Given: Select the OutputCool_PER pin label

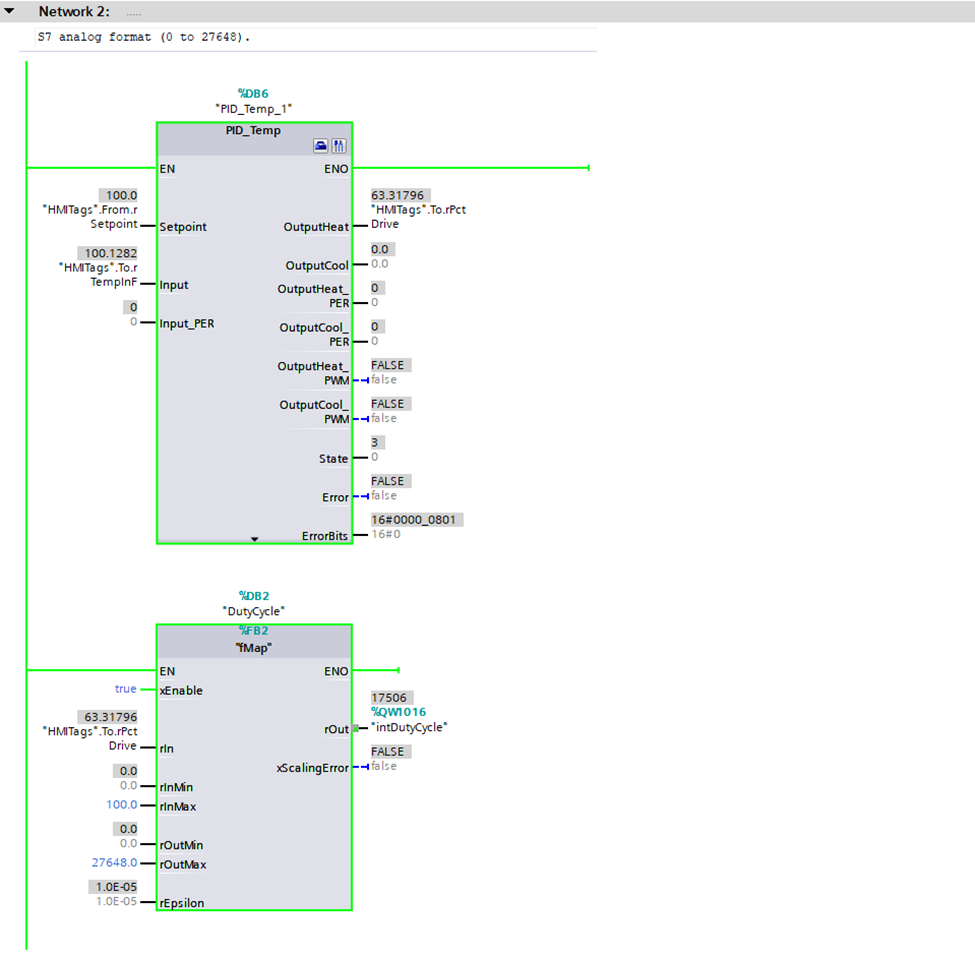Looking at the screenshot, I should (x=315, y=335).
